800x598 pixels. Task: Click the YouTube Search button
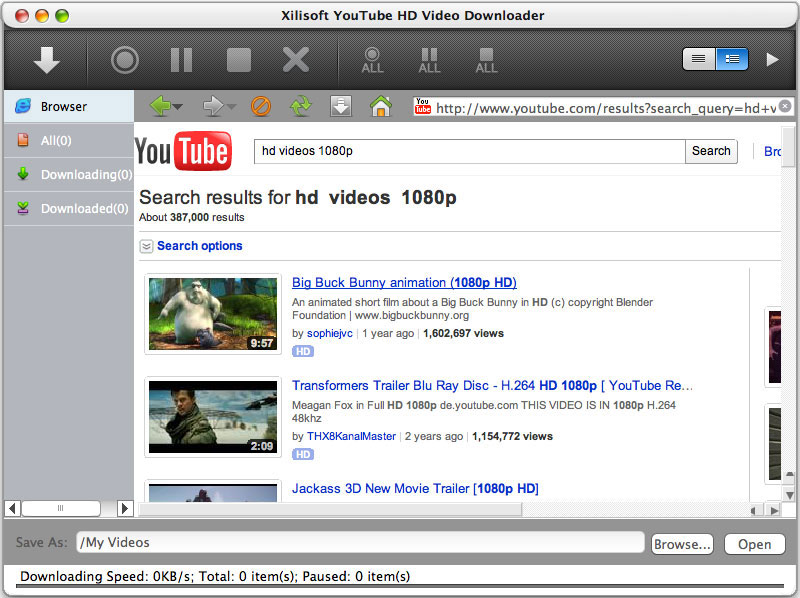pos(711,151)
